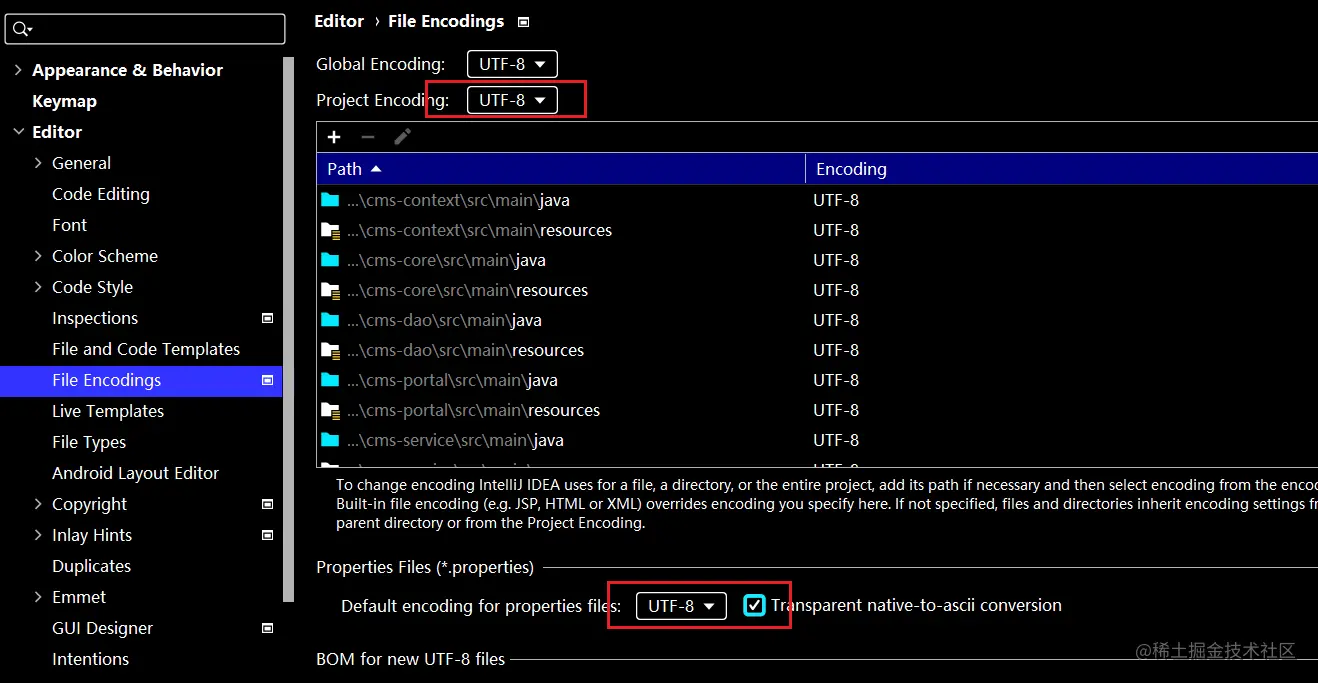Expand the General settings node

[x=38, y=163]
